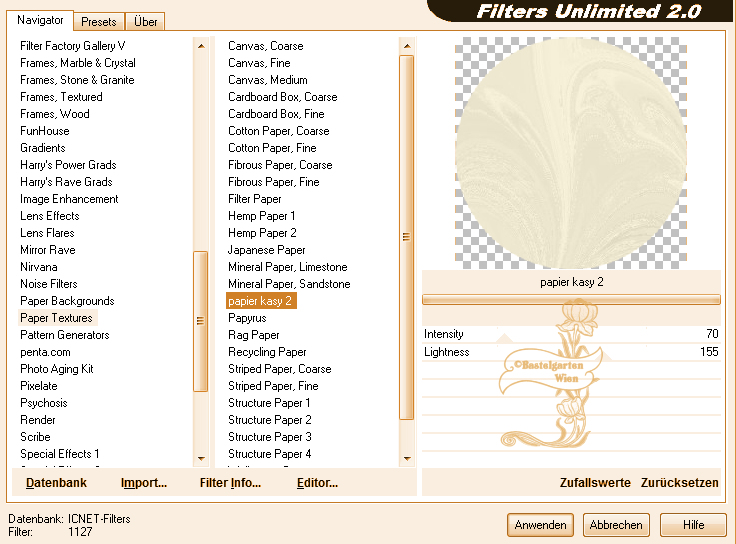736x544 pixels.
Task: Select the highlighted Paper Textures category
Action: [56, 318]
